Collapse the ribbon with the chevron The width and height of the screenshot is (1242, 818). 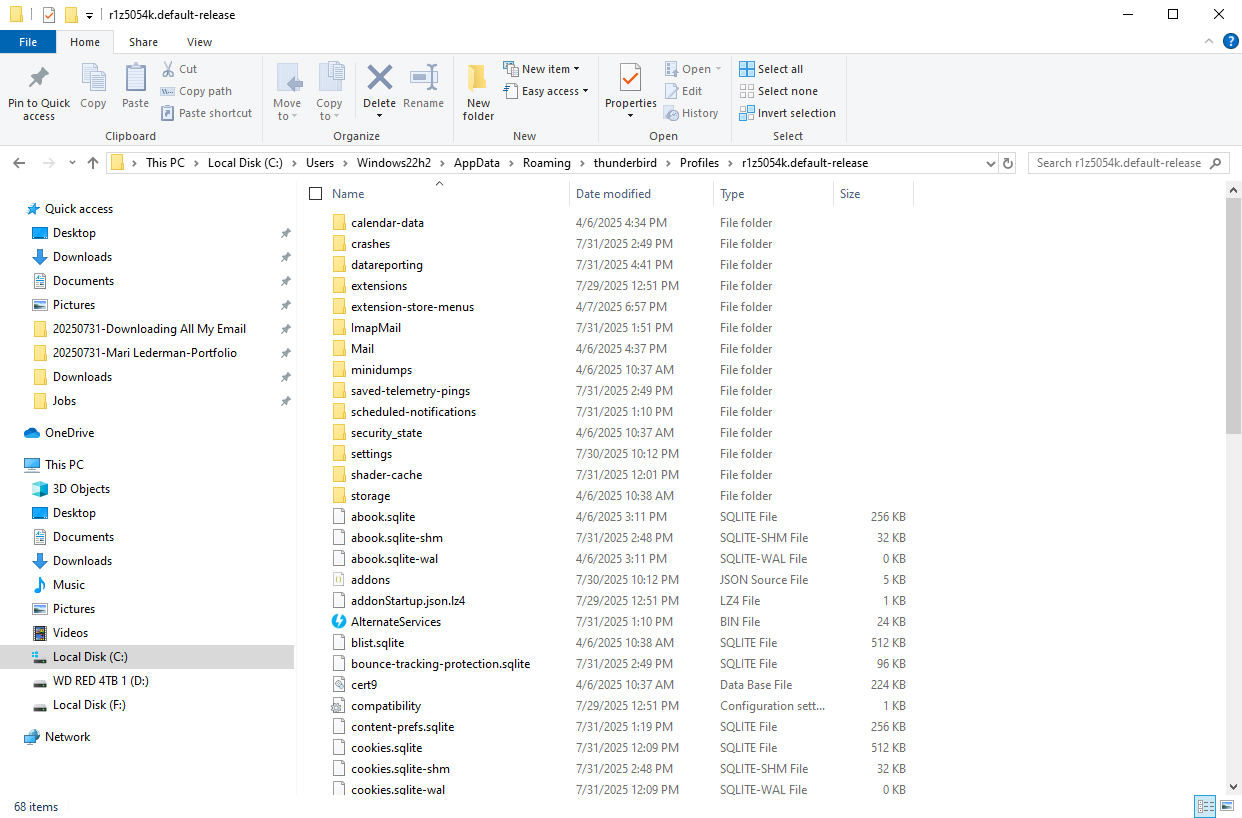click(1208, 41)
